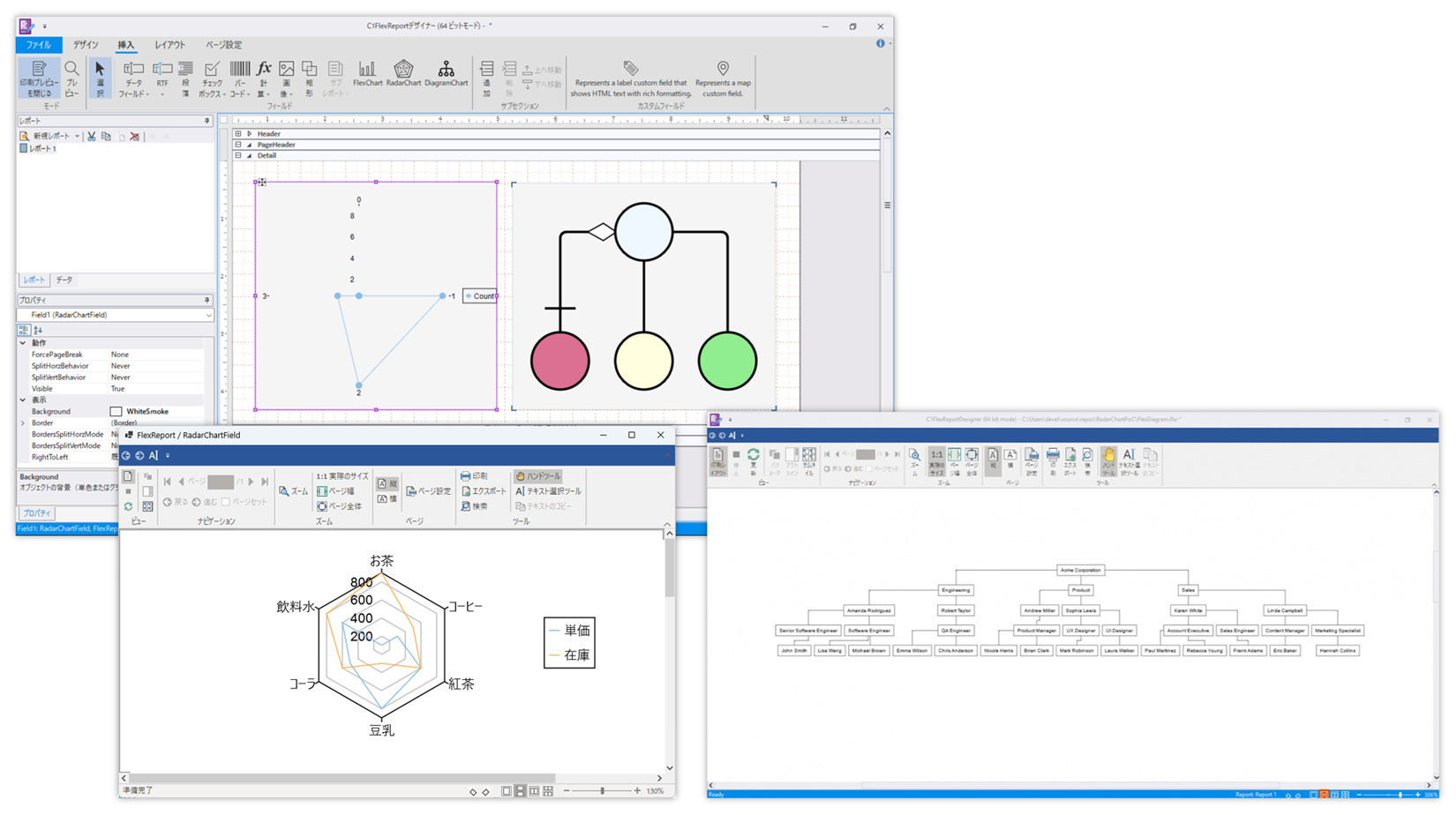Insert a rectangle shape field
1456x815 pixels.
coord(309,78)
